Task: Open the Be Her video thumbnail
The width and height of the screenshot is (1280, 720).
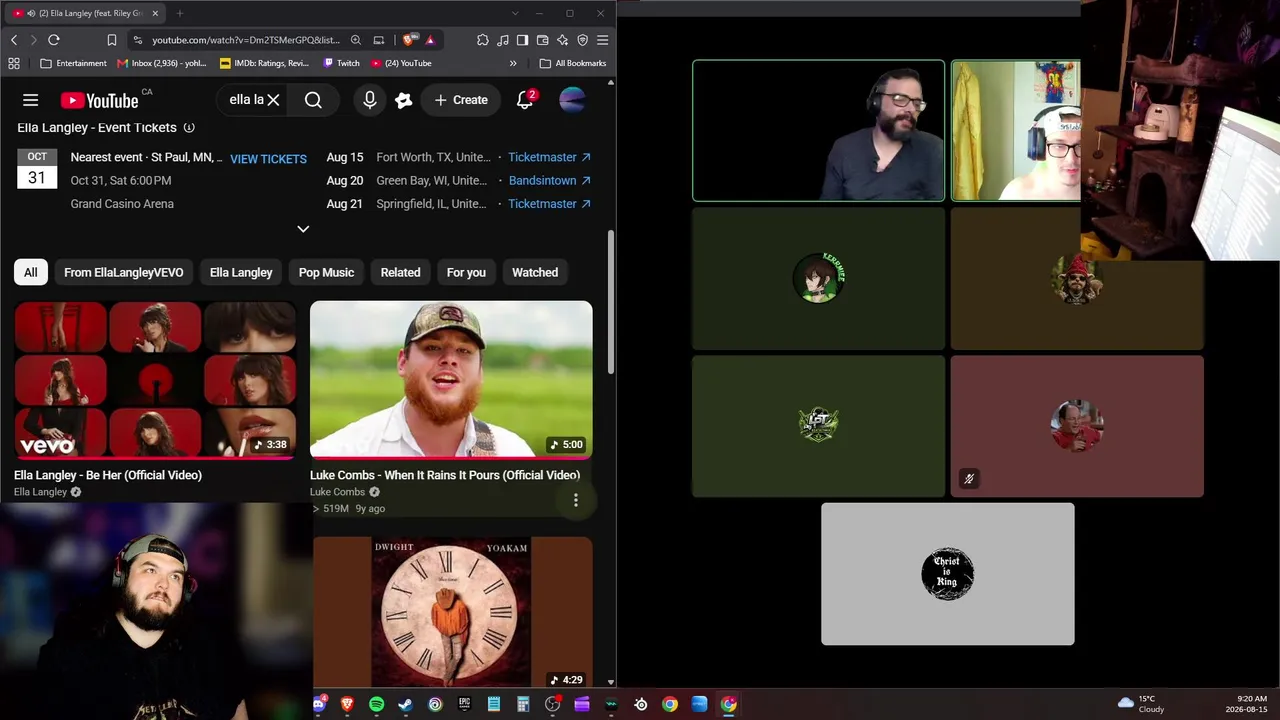Action: [155, 380]
